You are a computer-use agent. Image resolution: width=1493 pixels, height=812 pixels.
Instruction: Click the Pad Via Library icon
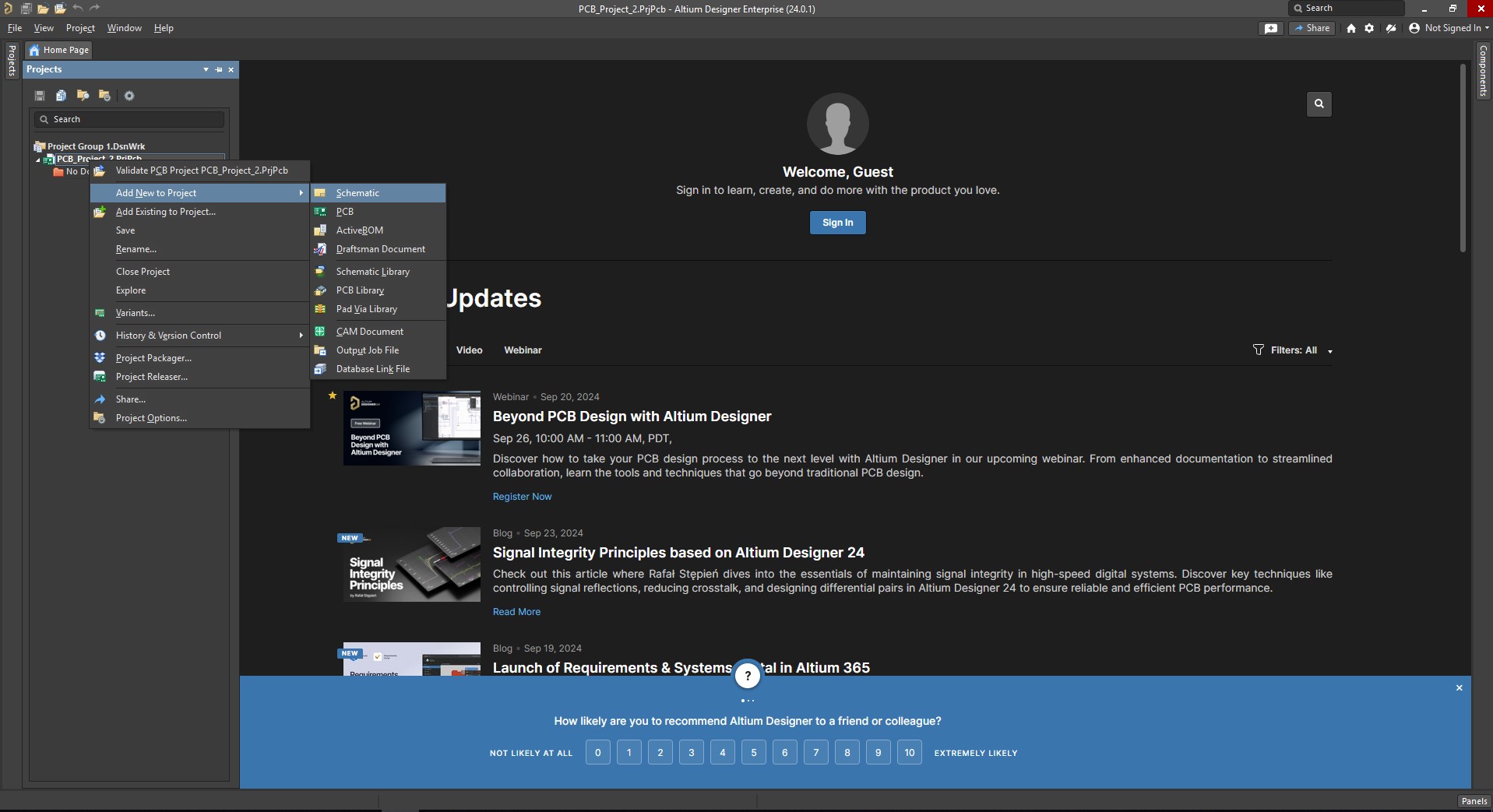320,309
